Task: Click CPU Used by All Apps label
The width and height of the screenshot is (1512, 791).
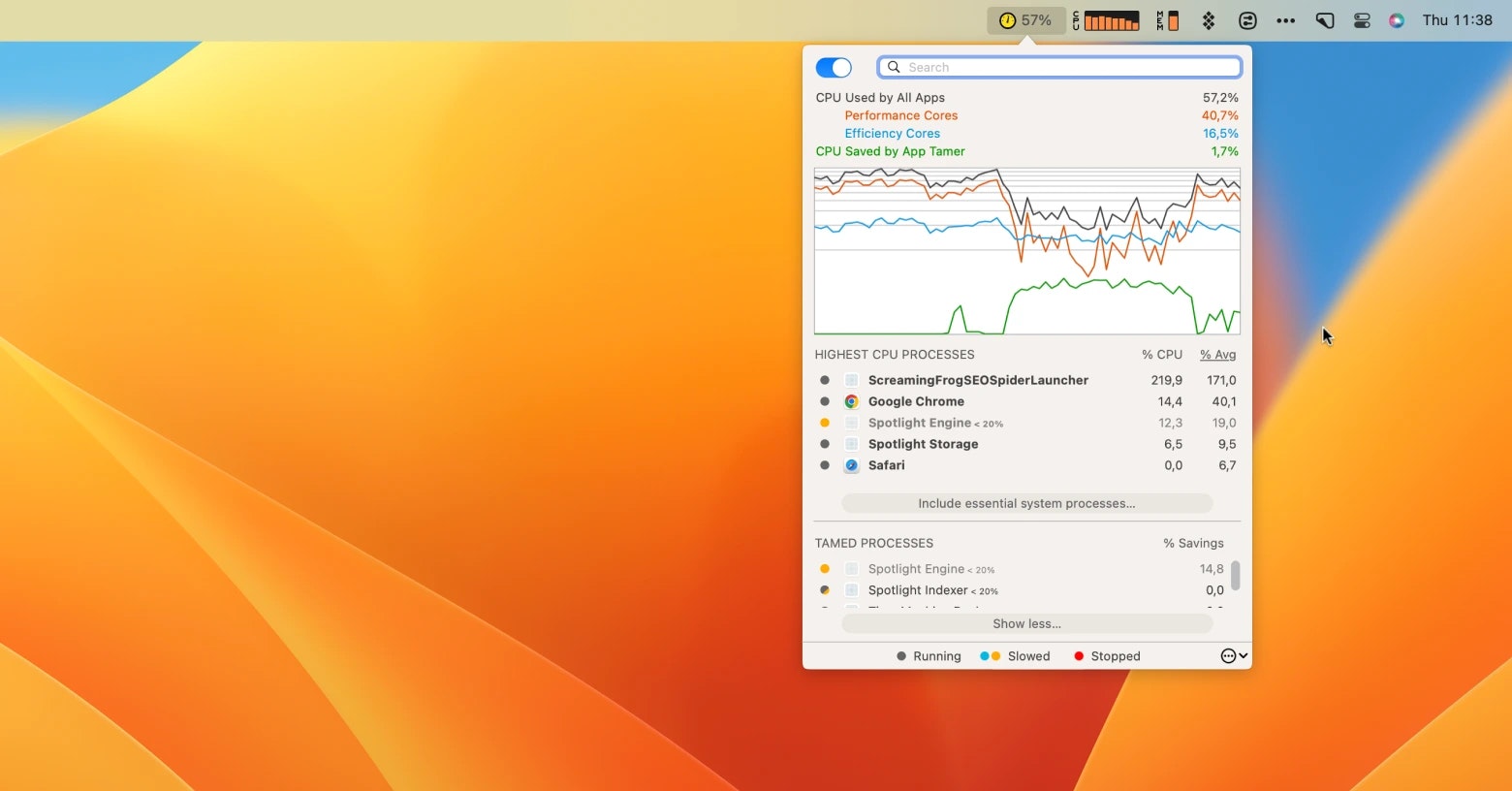Action: coord(880,98)
